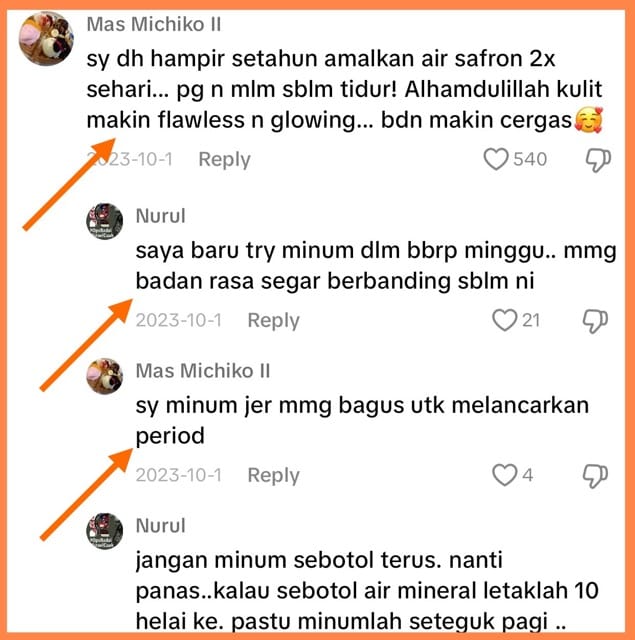Like Nurul's reply with 21 likes
635x640 pixels.
pyautogui.click(x=504, y=320)
